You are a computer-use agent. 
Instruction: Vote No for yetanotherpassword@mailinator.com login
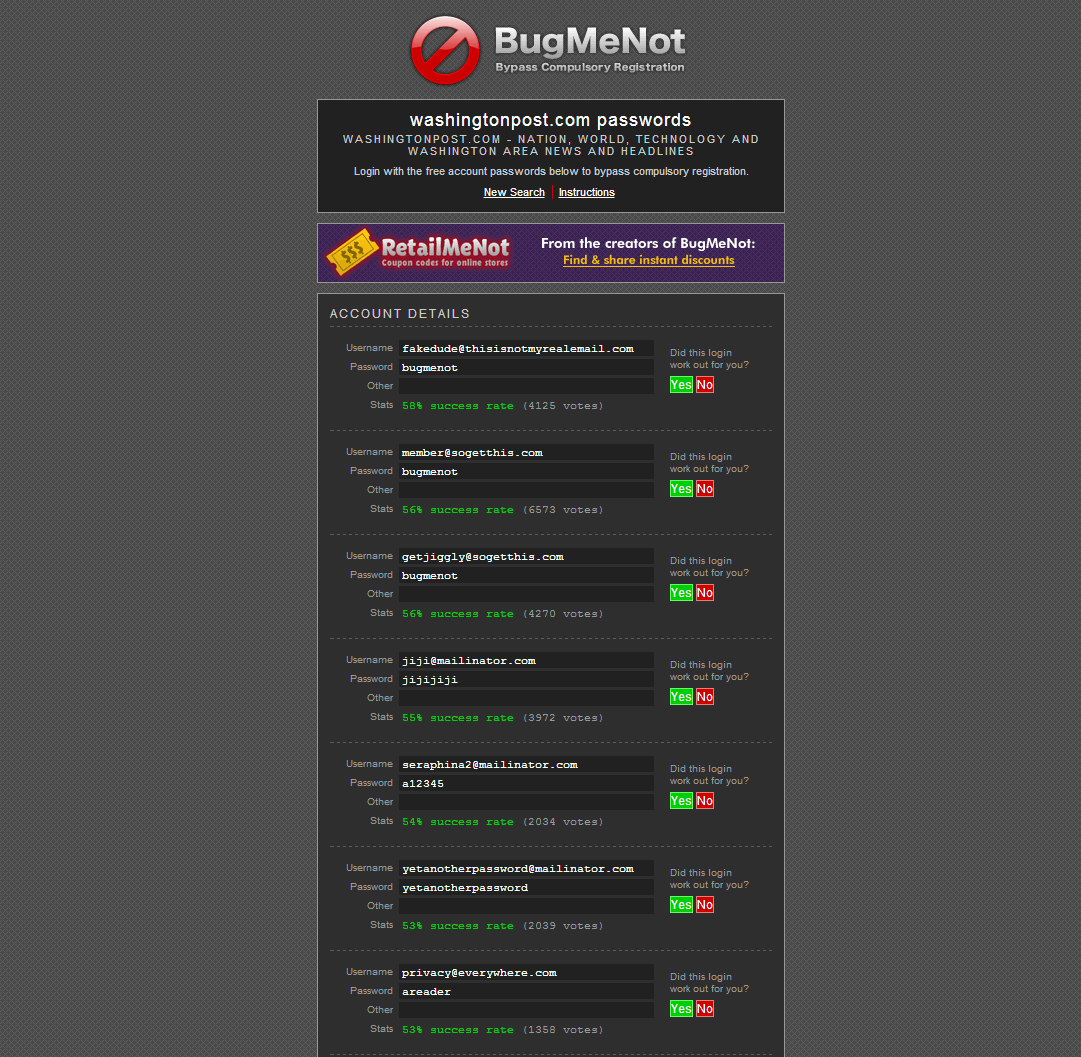(705, 905)
